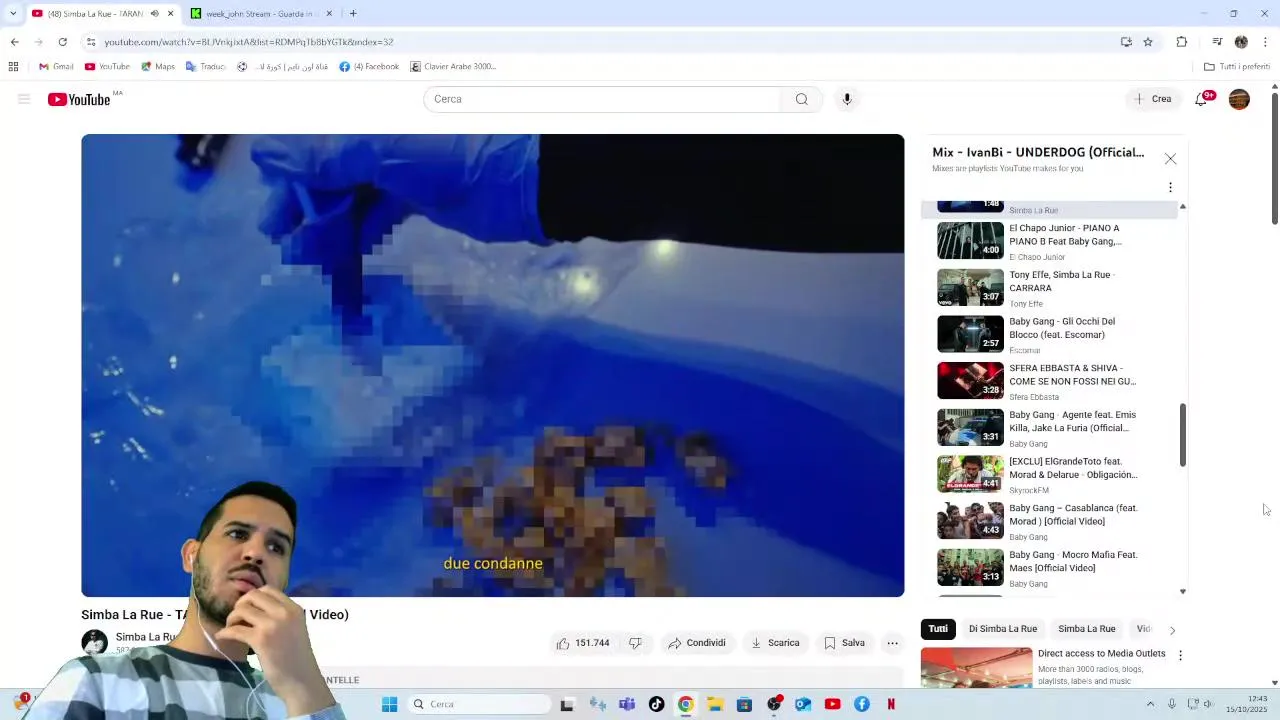Open TikTok from the taskbar
This screenshot has height=720, width=1280.
[656, 704]
